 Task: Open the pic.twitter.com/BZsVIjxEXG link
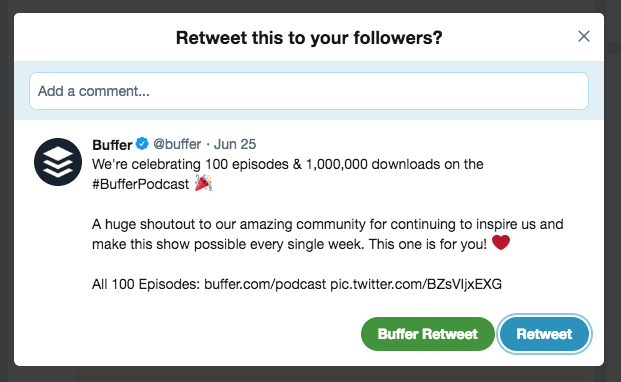(x=416, y=284)
